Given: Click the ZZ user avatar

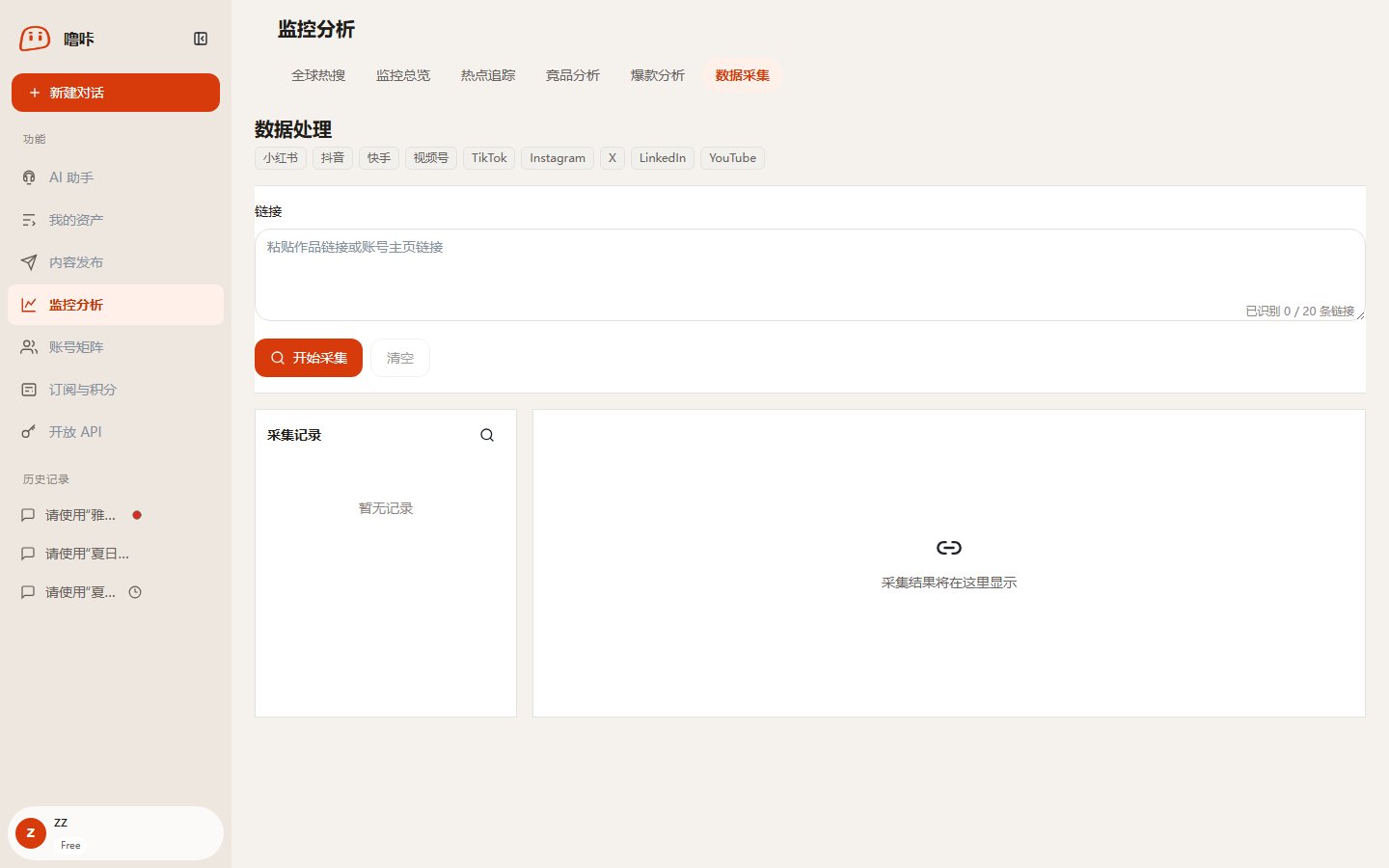Looking at the screenshot, I should [31, 833].
